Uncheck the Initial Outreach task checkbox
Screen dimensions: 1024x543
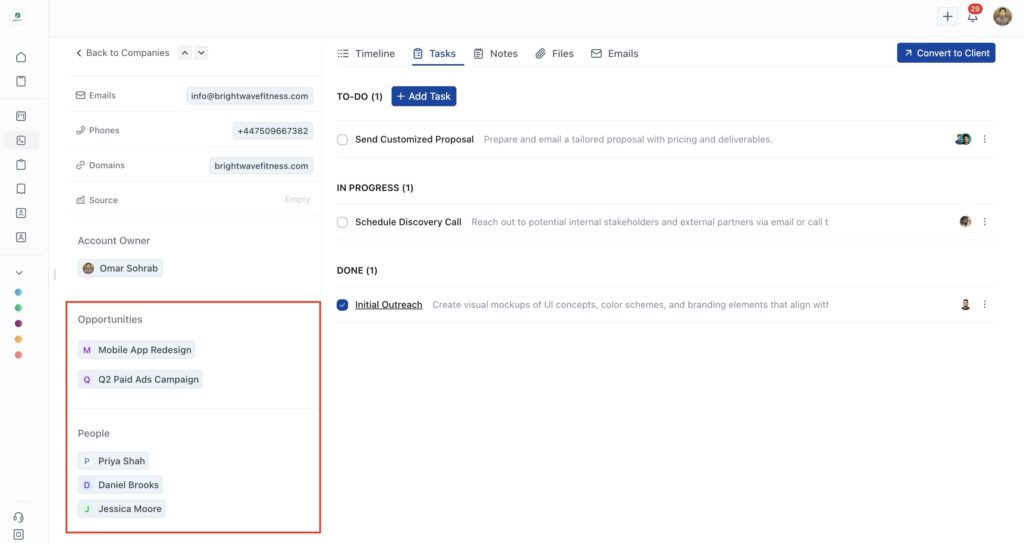point(343,305)
